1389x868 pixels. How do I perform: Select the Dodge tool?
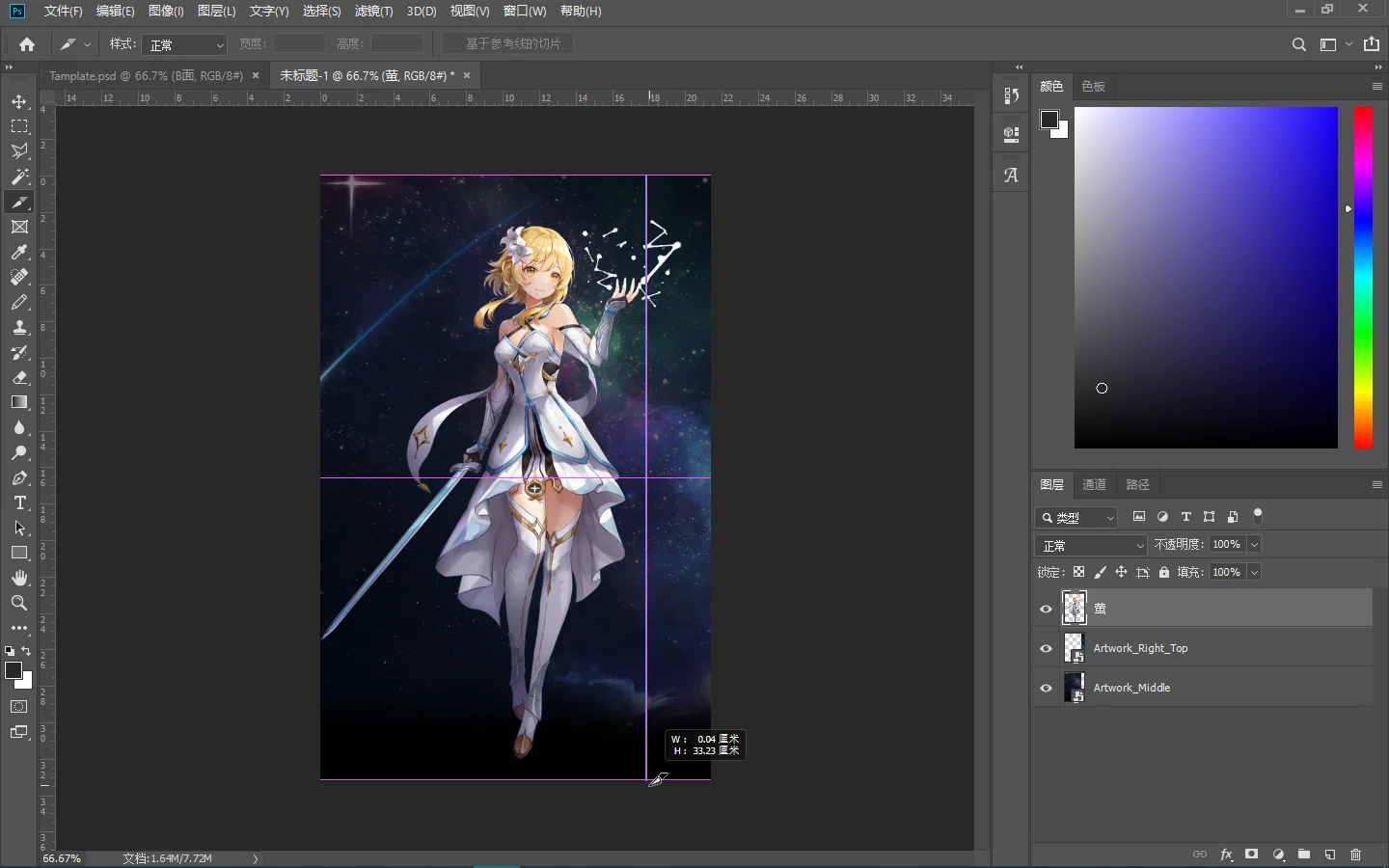(x=19, y=452)
